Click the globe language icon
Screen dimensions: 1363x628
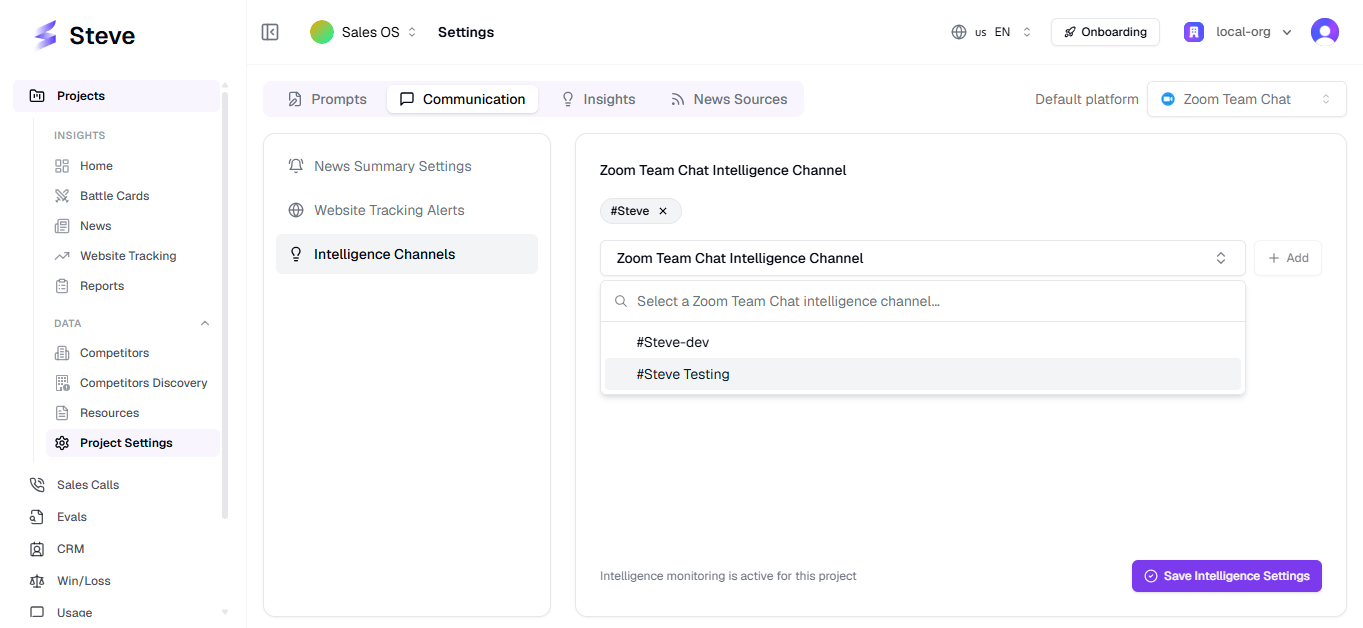point(959,32)
